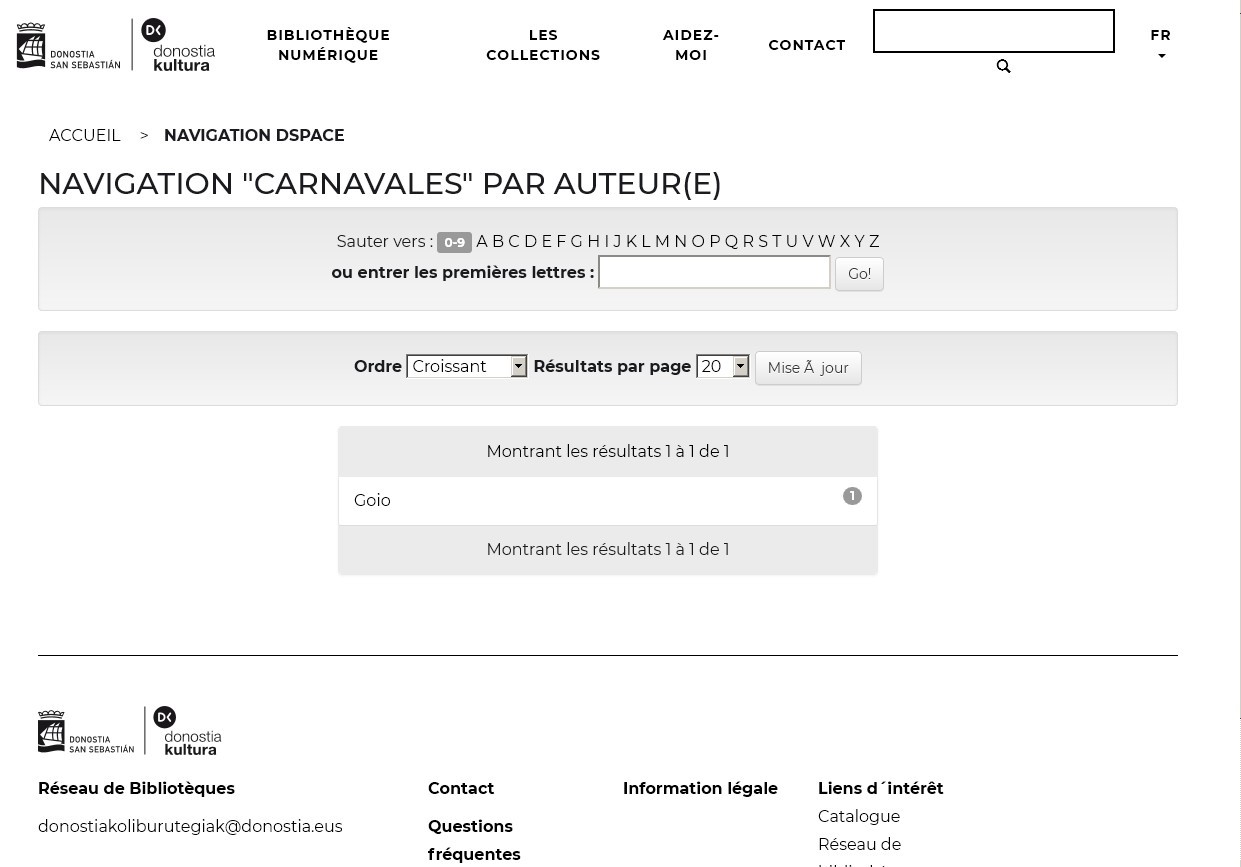Open the FR language dropdown
1241x867 pixels.
pyautogui.click(x=1160, y=45)
